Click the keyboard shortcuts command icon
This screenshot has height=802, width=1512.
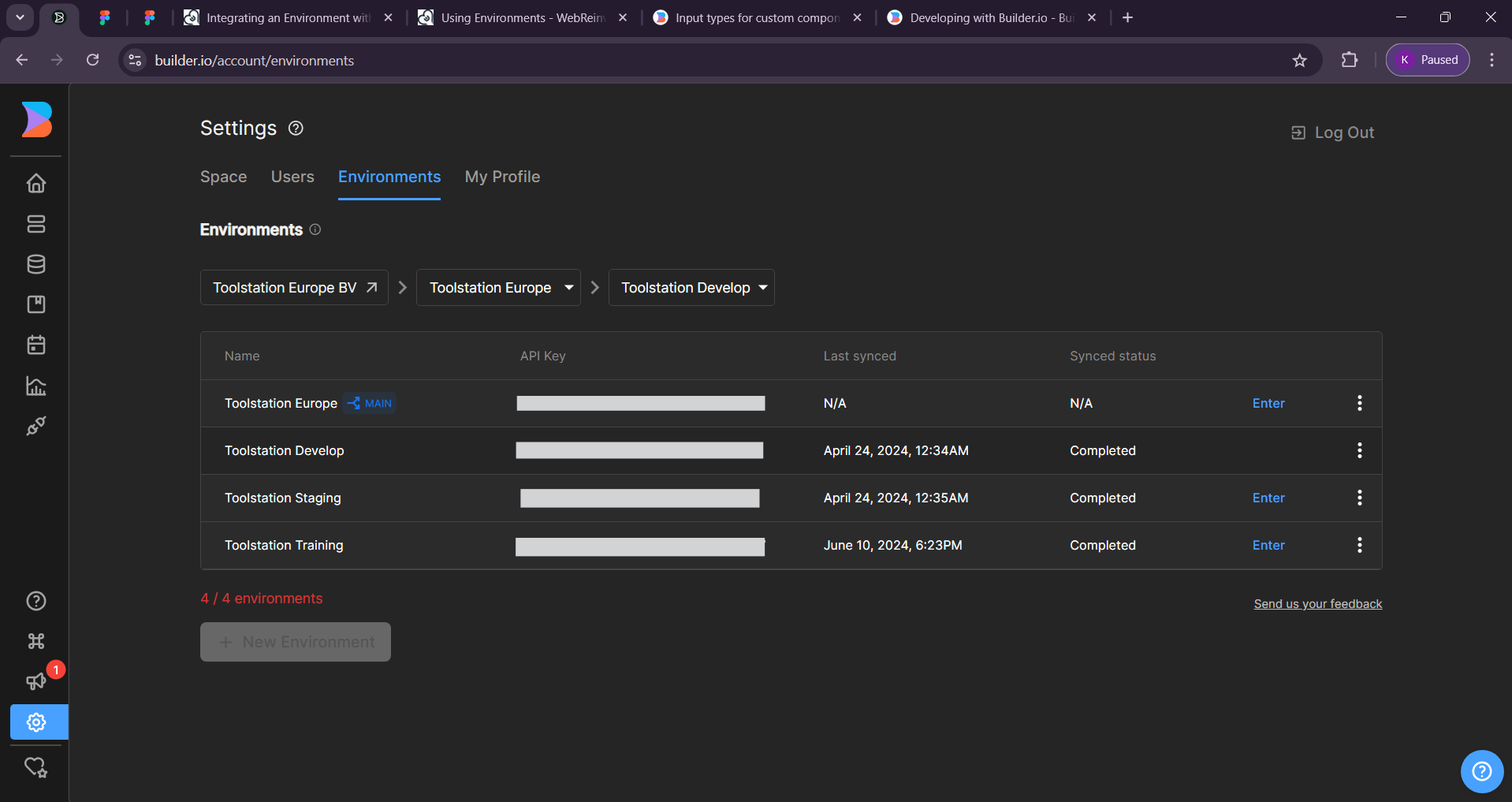[36, 641]
